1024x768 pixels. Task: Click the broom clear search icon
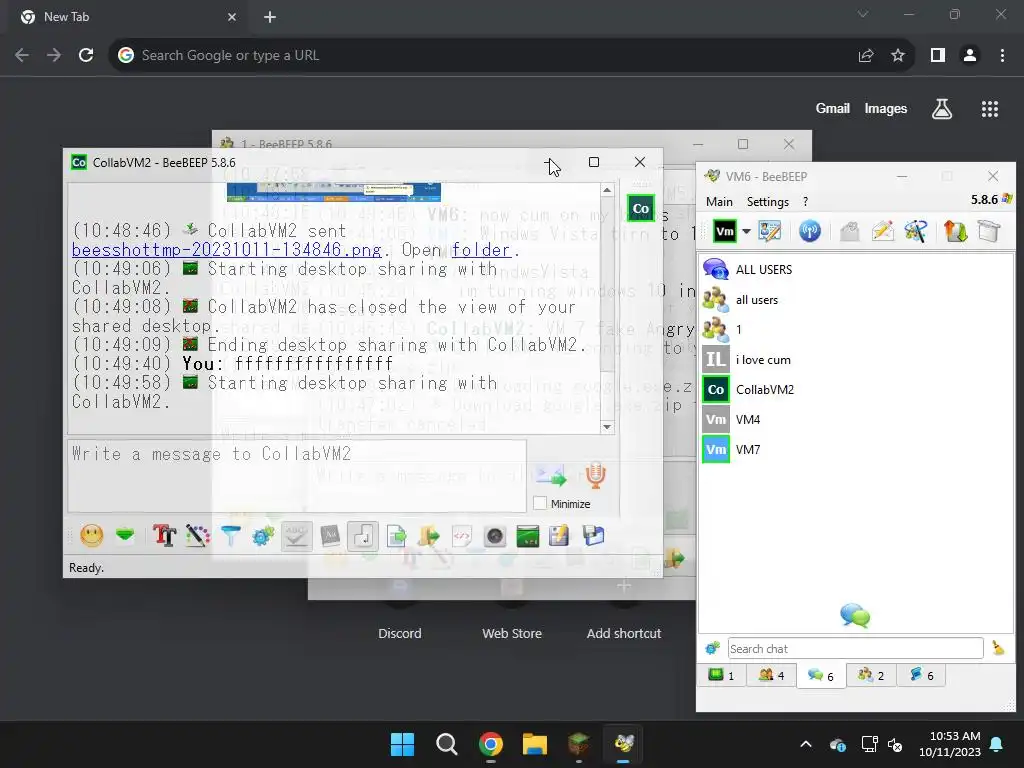pos(998,648)
